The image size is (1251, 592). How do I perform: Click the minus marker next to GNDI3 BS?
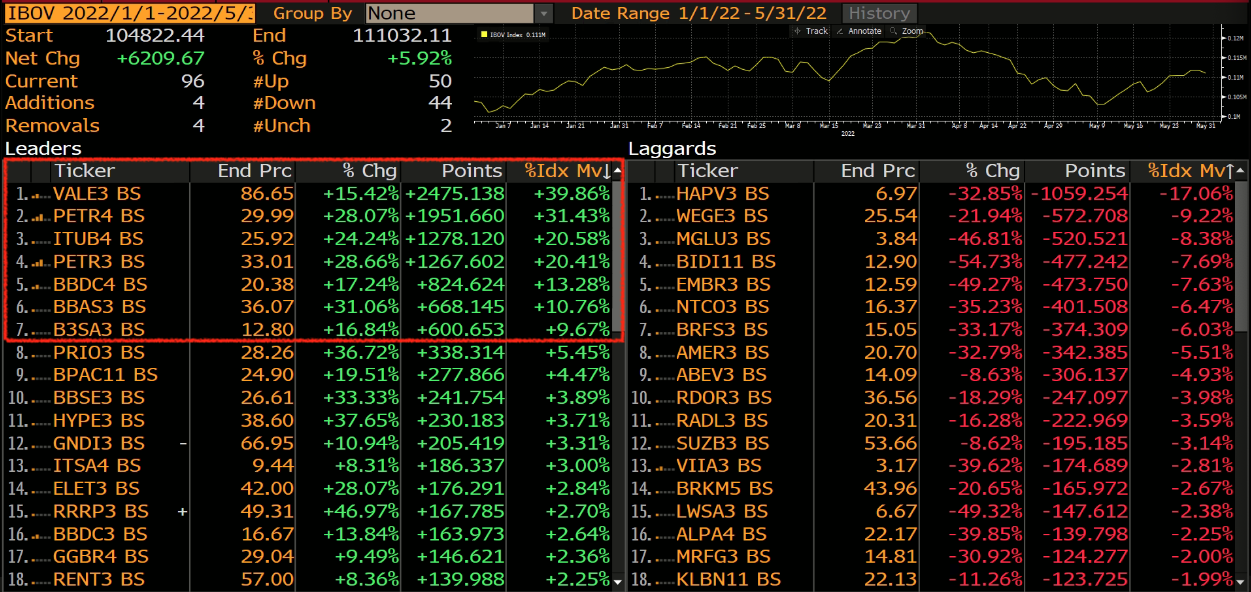point(183,443)
